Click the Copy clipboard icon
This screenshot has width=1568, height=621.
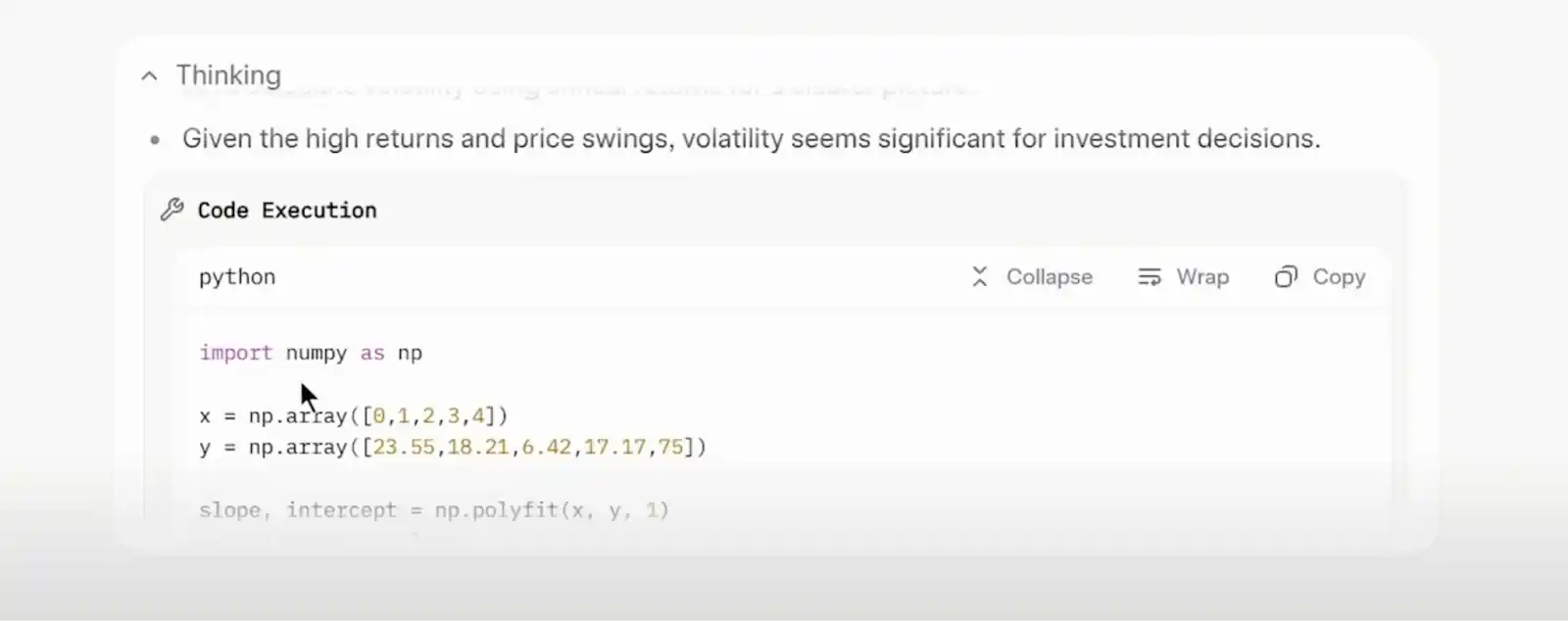(x=1286, y=277)
